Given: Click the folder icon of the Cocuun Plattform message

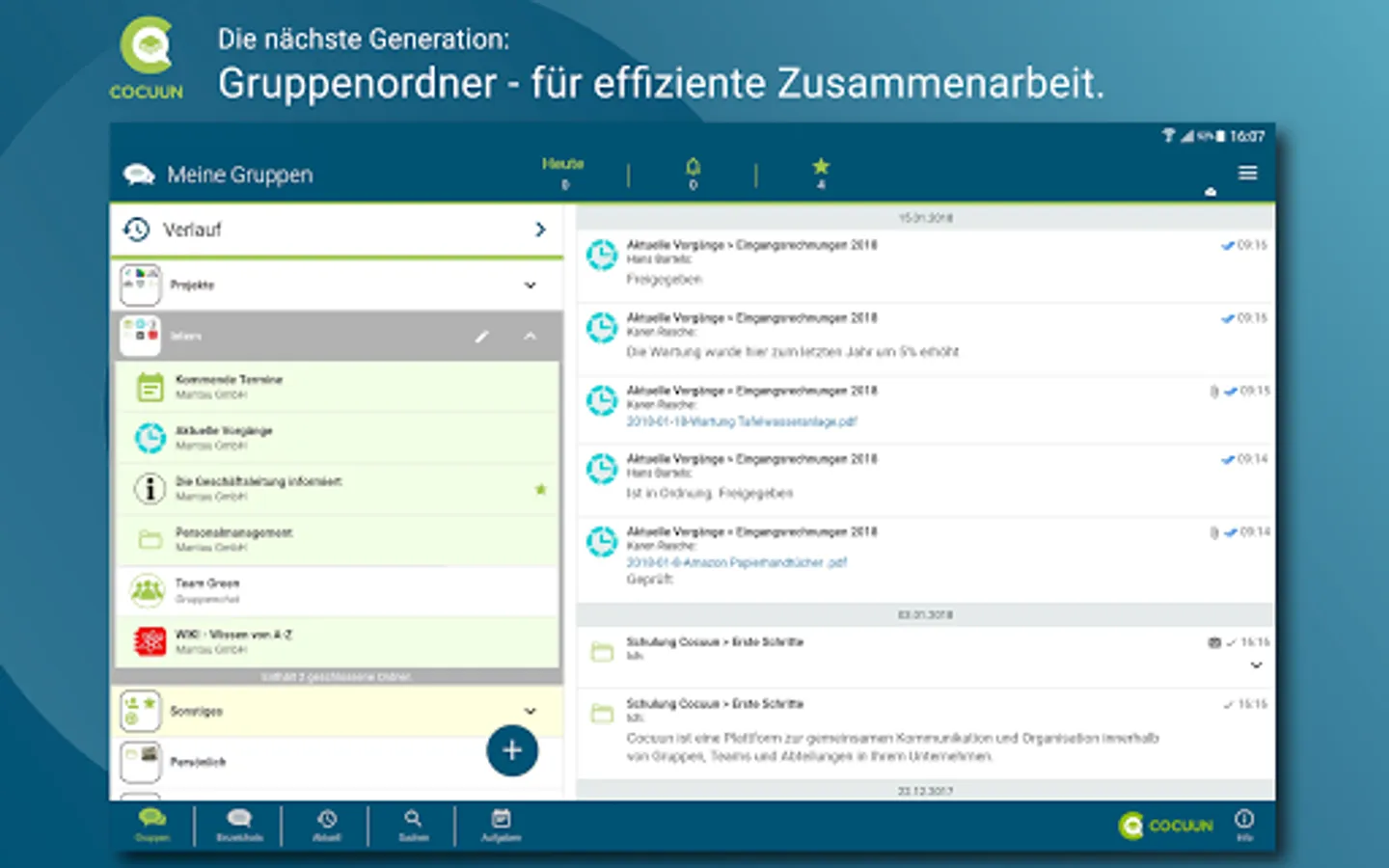Looking at the screenshot, I should [602, 715].
